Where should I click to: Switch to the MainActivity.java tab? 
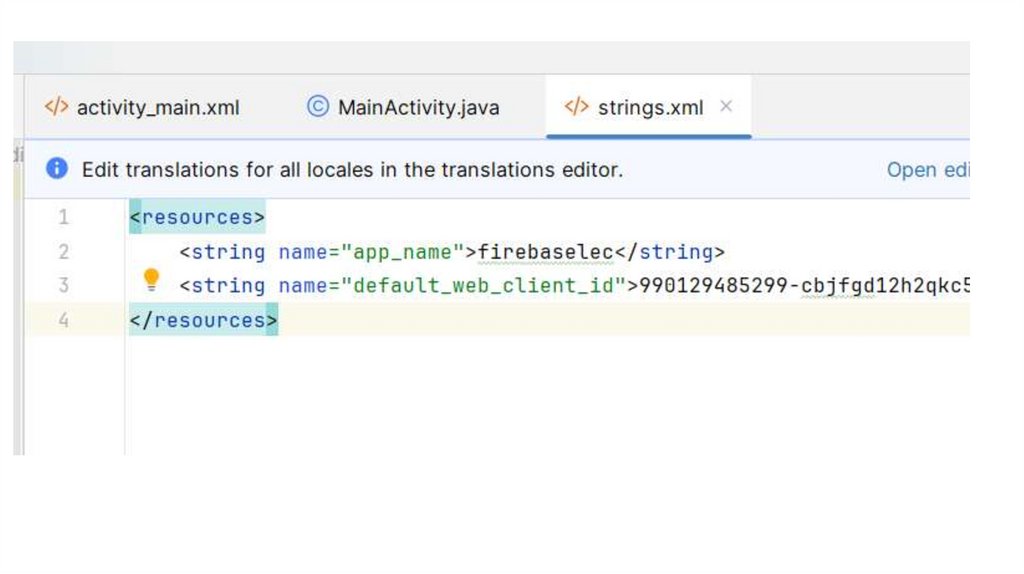(x=418, y=107)
